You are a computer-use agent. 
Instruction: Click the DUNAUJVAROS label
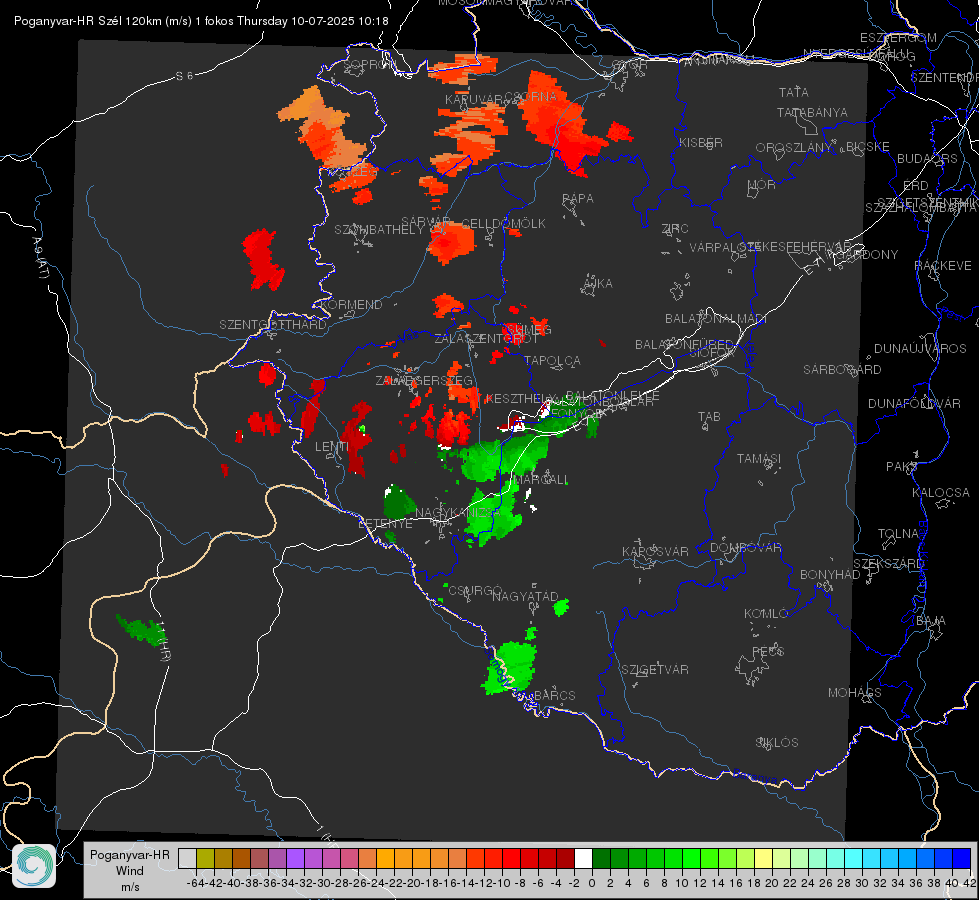(920, 349)
